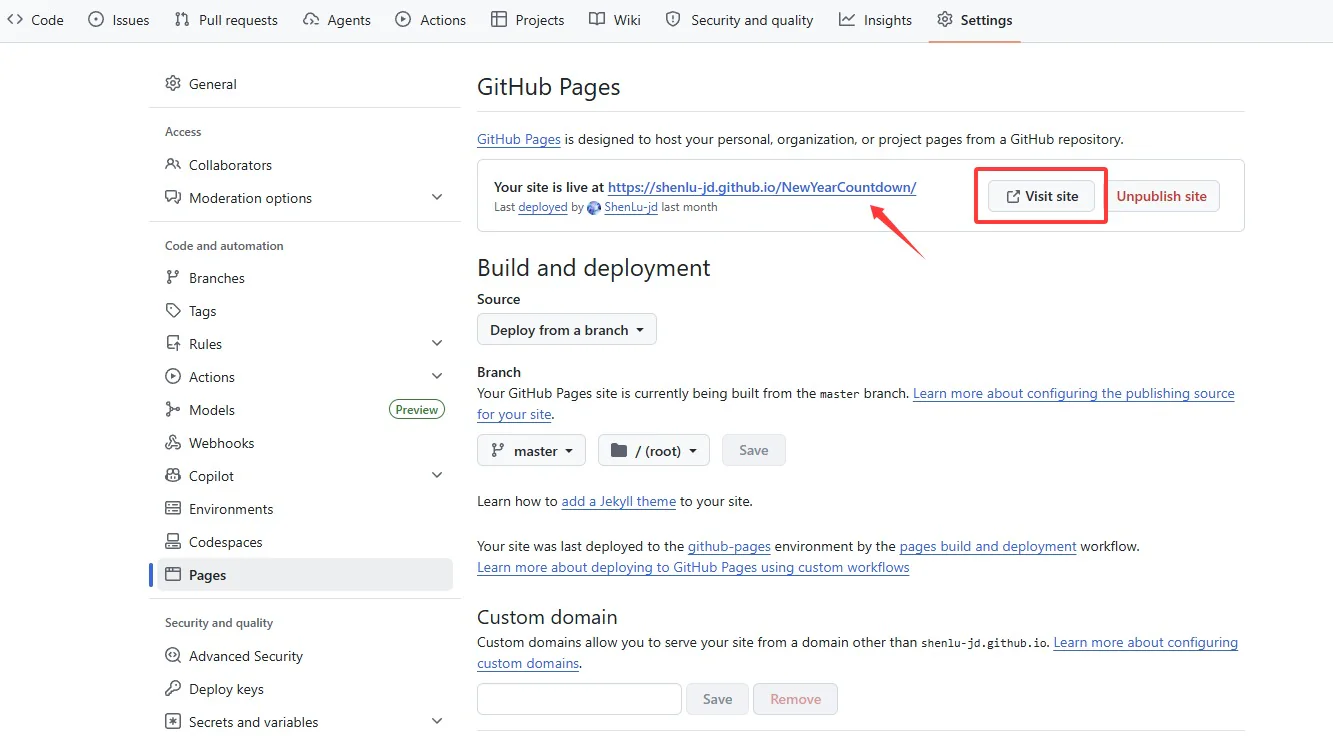Expand the Secrets and variables chevron
This screenshot has width=1333, height=743.
pos(437,722)
